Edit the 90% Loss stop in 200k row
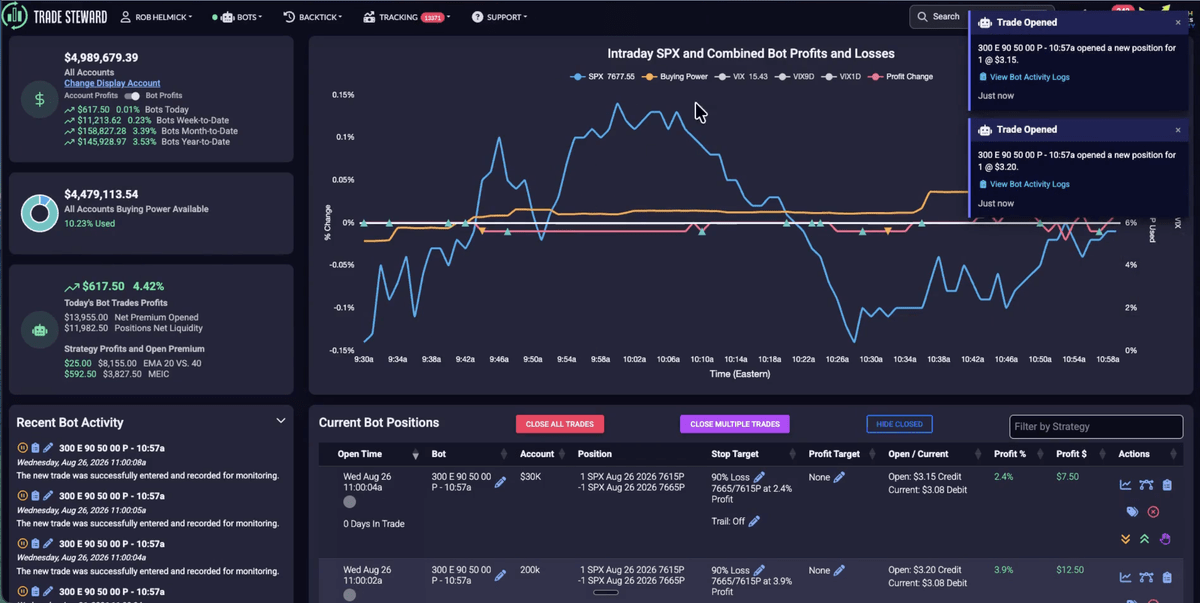1200x603 pixels. pos(759,570)
